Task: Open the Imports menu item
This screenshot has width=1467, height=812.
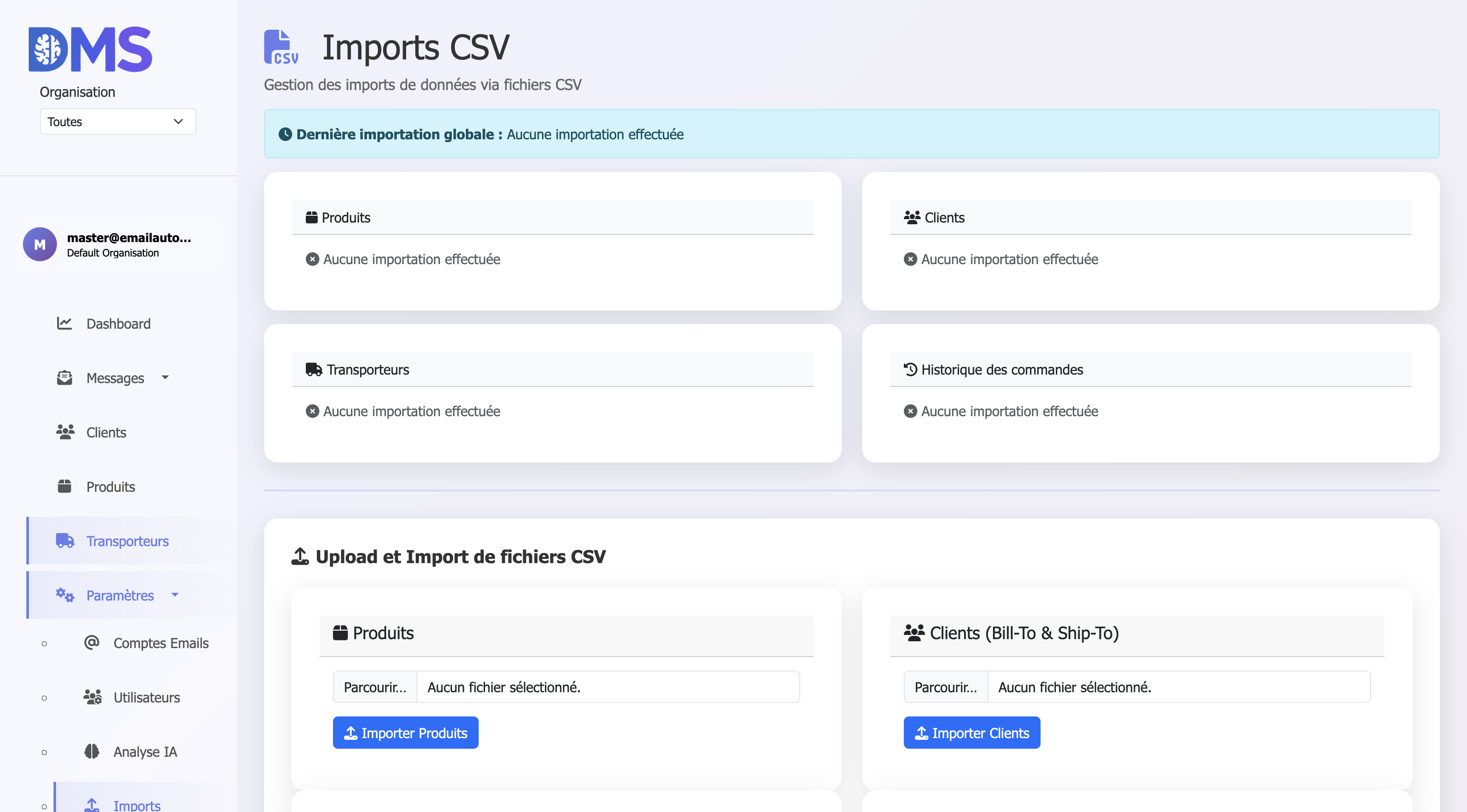Action: pyautogui.click(x=137, y=805)
